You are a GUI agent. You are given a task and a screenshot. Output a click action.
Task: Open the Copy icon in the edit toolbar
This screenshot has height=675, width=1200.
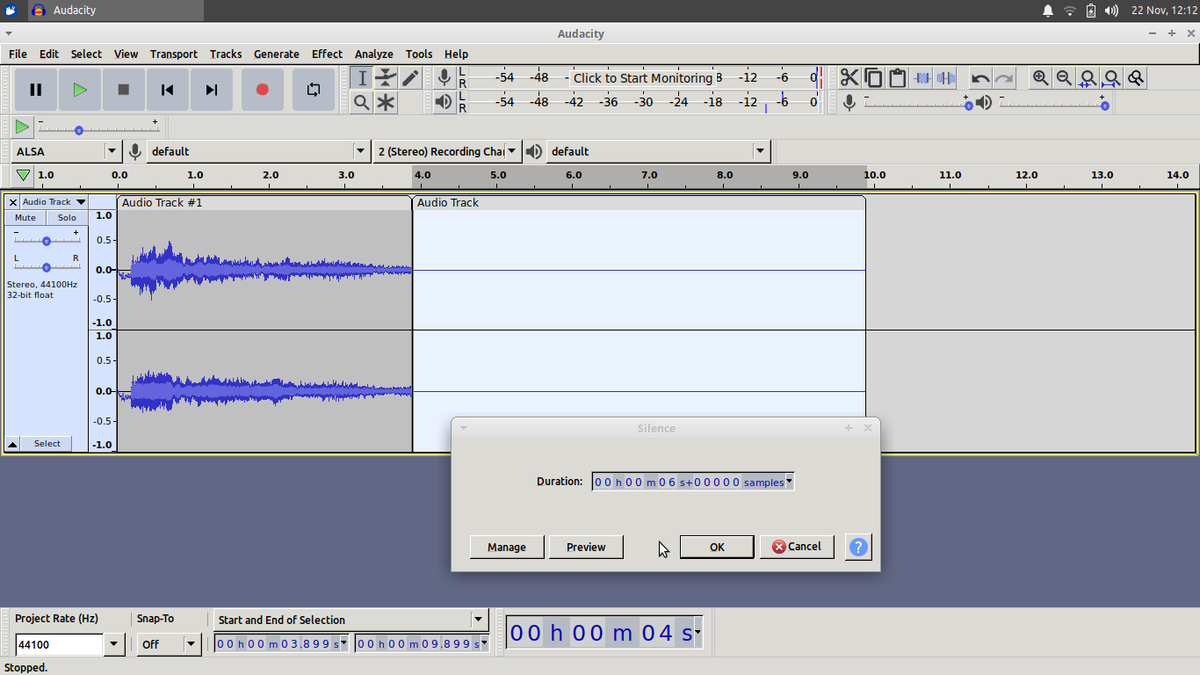872,77
